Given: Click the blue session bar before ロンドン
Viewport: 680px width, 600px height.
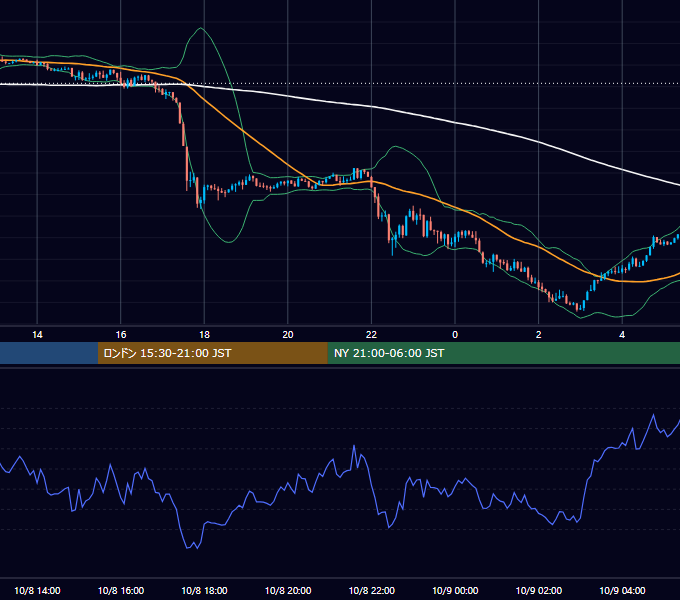Looking at the screenshot, I should tap(49, 353).
